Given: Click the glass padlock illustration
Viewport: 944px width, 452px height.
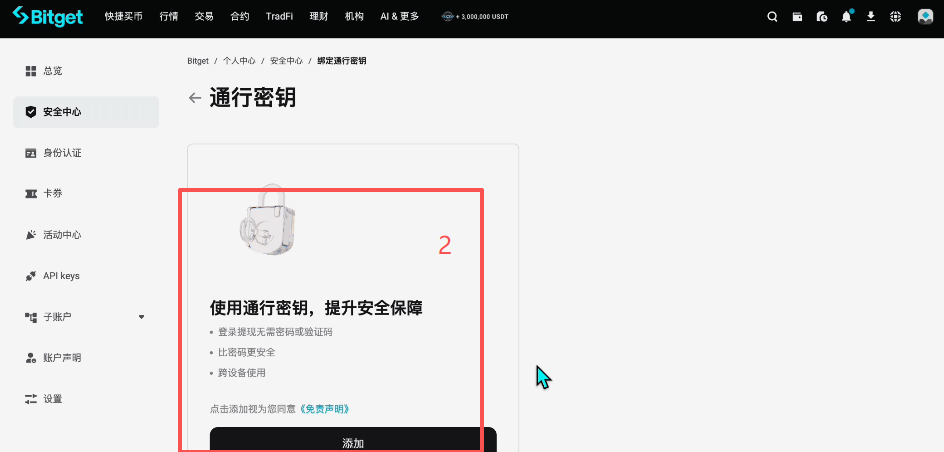Looking at the screenshot, I should (x=268, y=220).
